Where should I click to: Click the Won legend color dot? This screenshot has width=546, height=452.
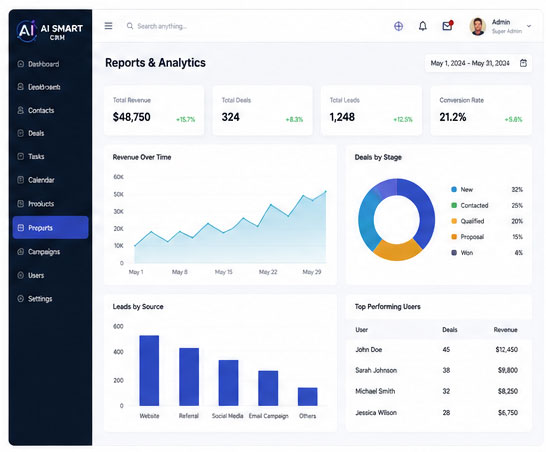tap(454, 252)
